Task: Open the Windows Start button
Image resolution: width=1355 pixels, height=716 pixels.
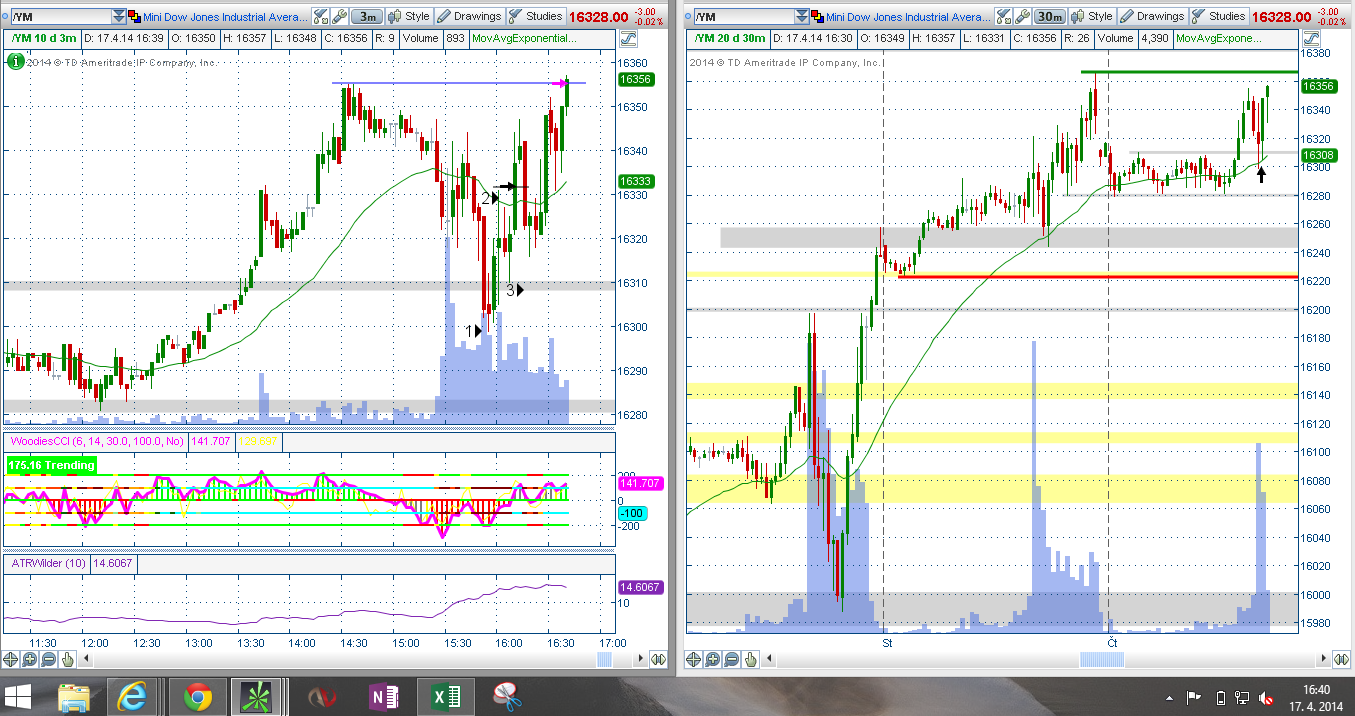Action: point(18,696)
